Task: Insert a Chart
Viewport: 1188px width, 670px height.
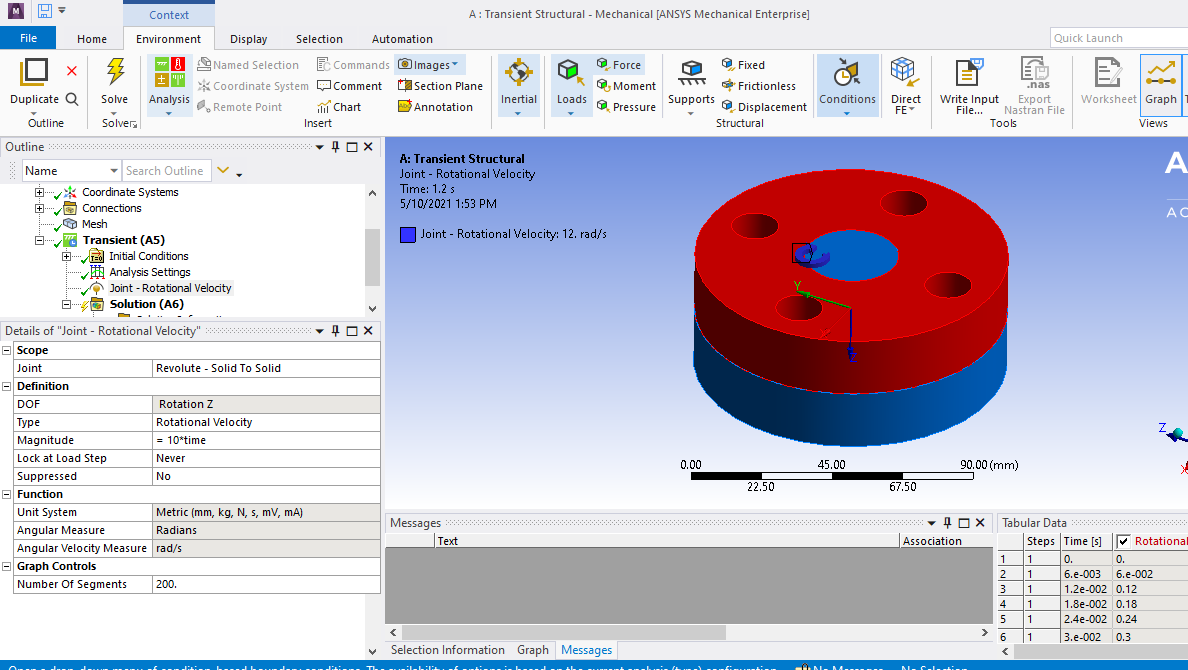Action: coord(339,107)
